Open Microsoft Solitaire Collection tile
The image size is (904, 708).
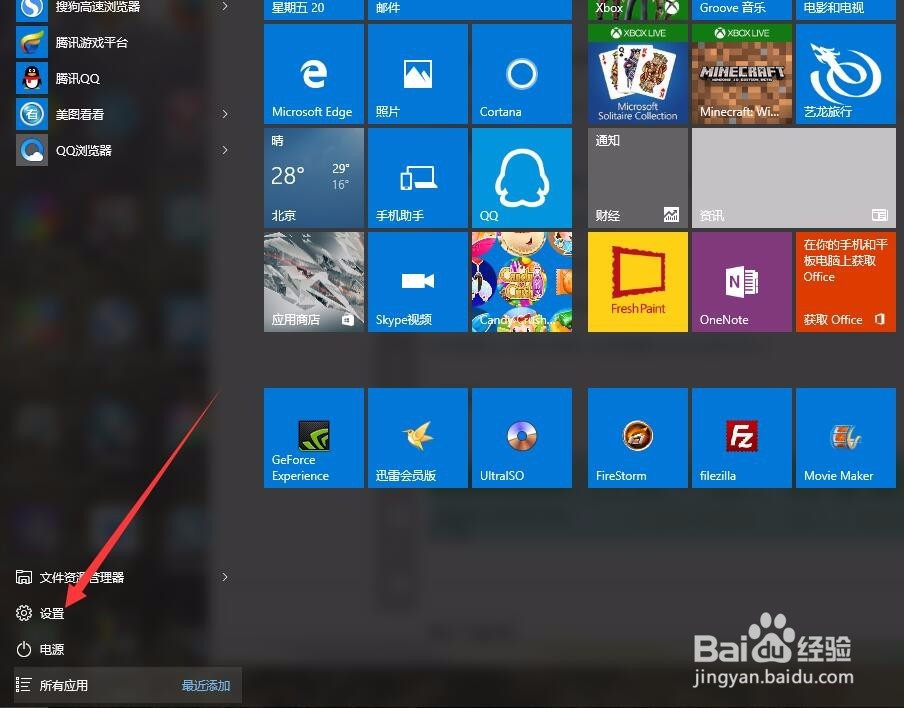point(638,74)
